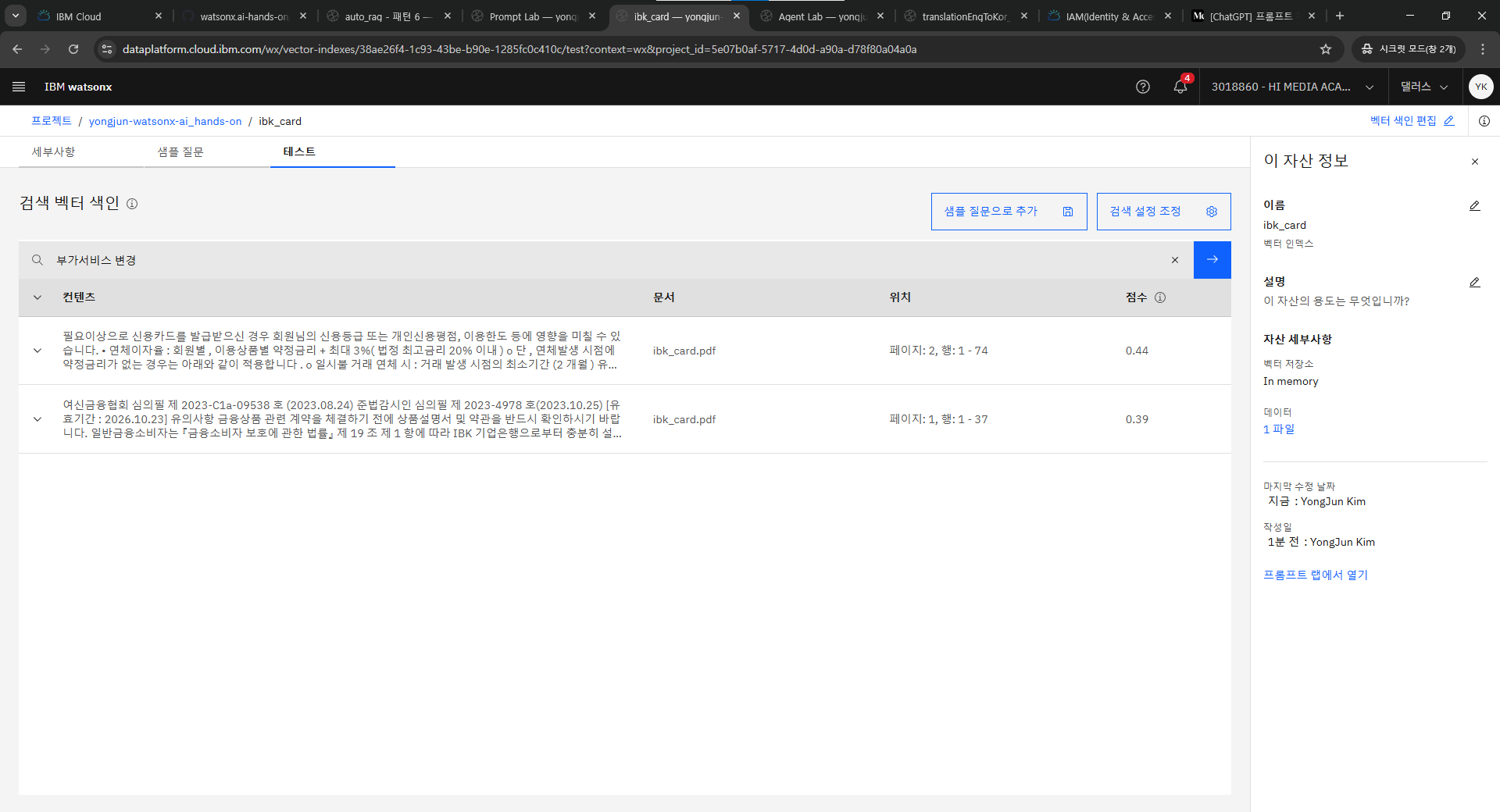Click the 시크릿 모드 incognito indicator
1500x812 pixels.
(x=1409, y=49)
